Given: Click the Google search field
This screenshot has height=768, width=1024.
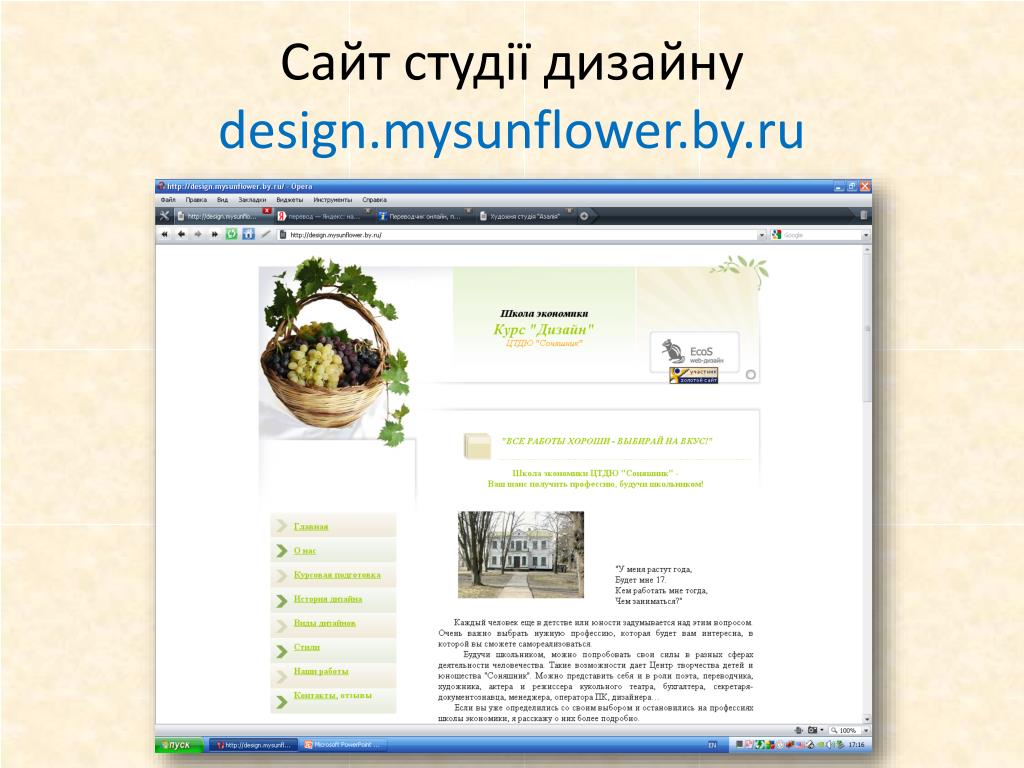Looking at the screenshot, I should [821, 234].
